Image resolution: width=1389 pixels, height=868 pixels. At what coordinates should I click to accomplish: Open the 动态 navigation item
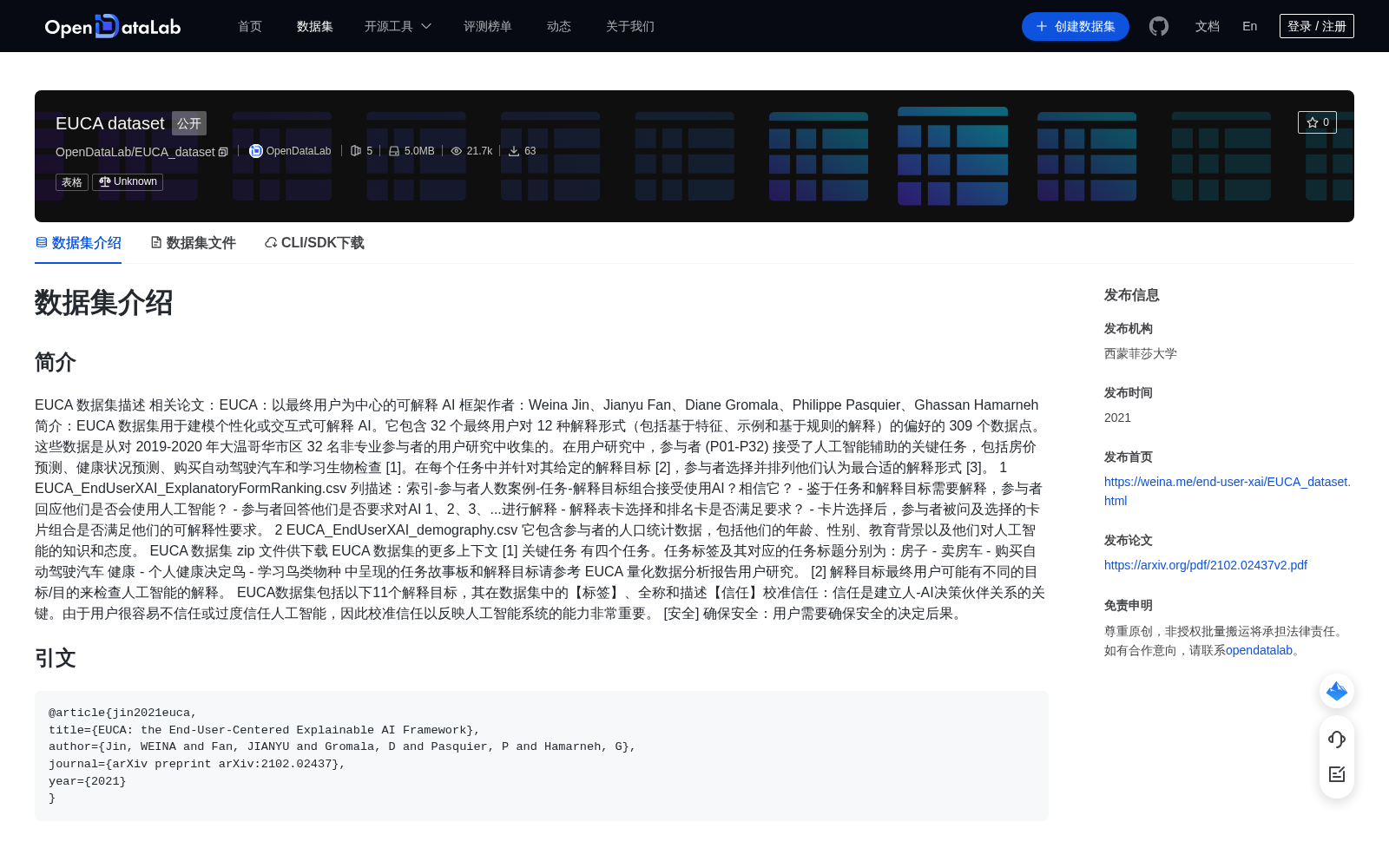tap(559, 26)
